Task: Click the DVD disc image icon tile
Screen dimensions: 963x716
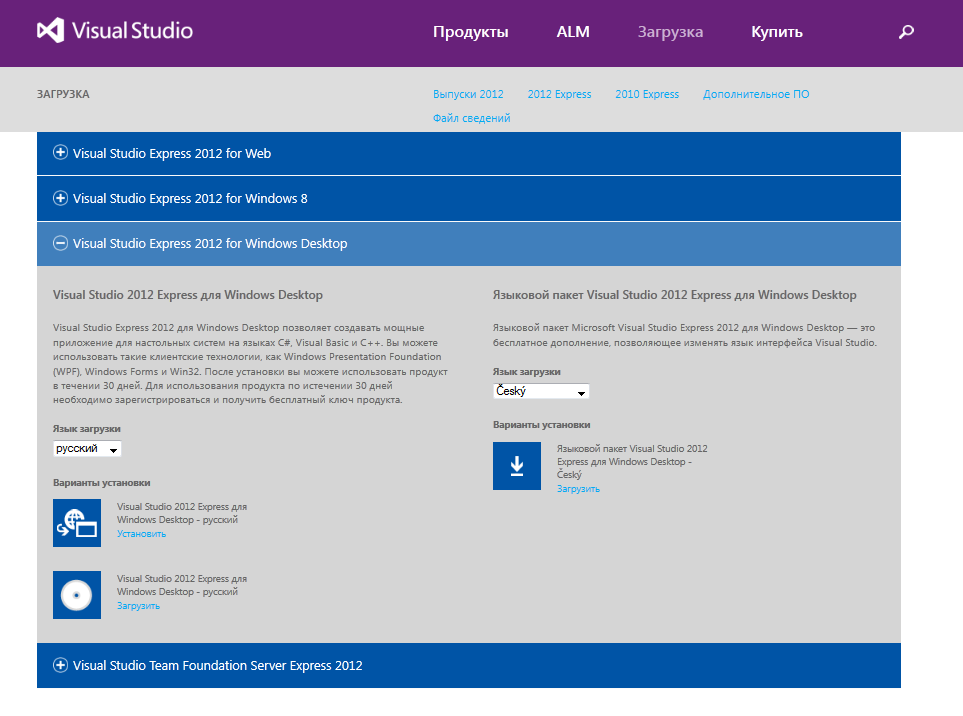Action: point(77,595)
